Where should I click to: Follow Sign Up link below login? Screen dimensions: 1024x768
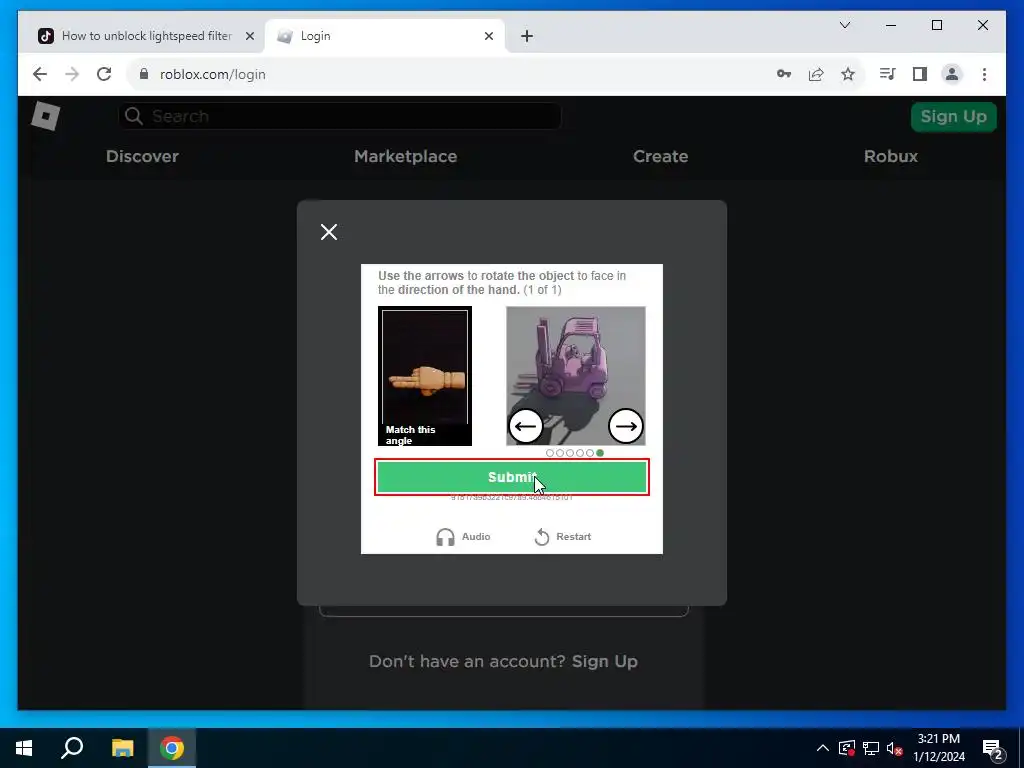pyautogui.click(x=605, y=662)
